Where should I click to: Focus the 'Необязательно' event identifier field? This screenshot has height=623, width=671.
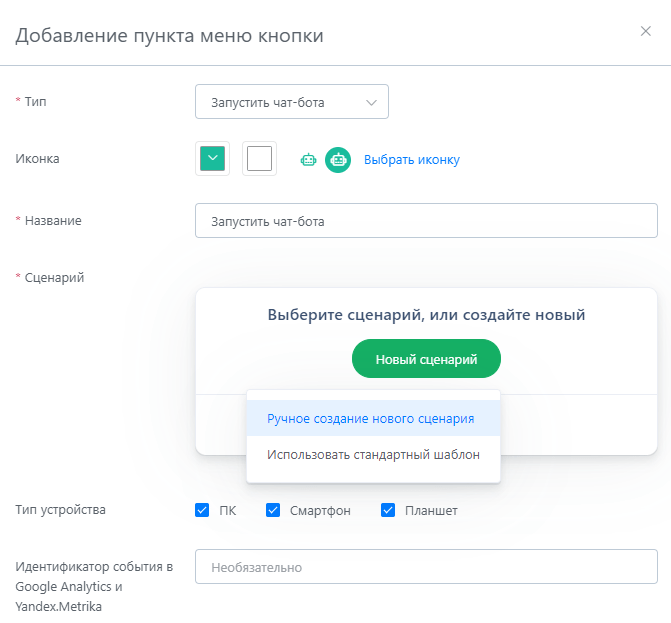point(426,567)
